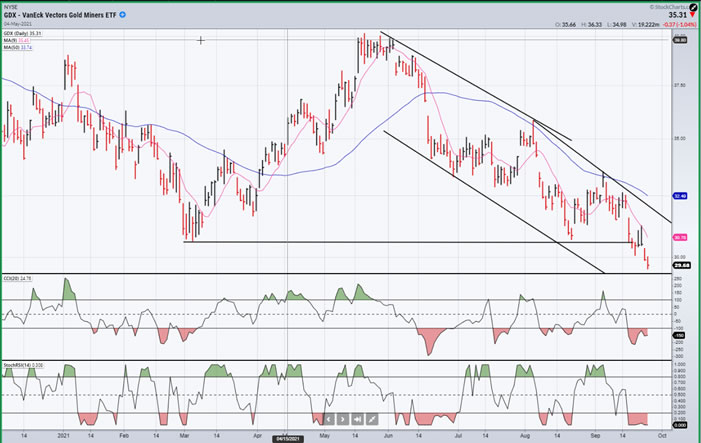
Task: Click the NYSE exchange label
Action: (10, 6)
